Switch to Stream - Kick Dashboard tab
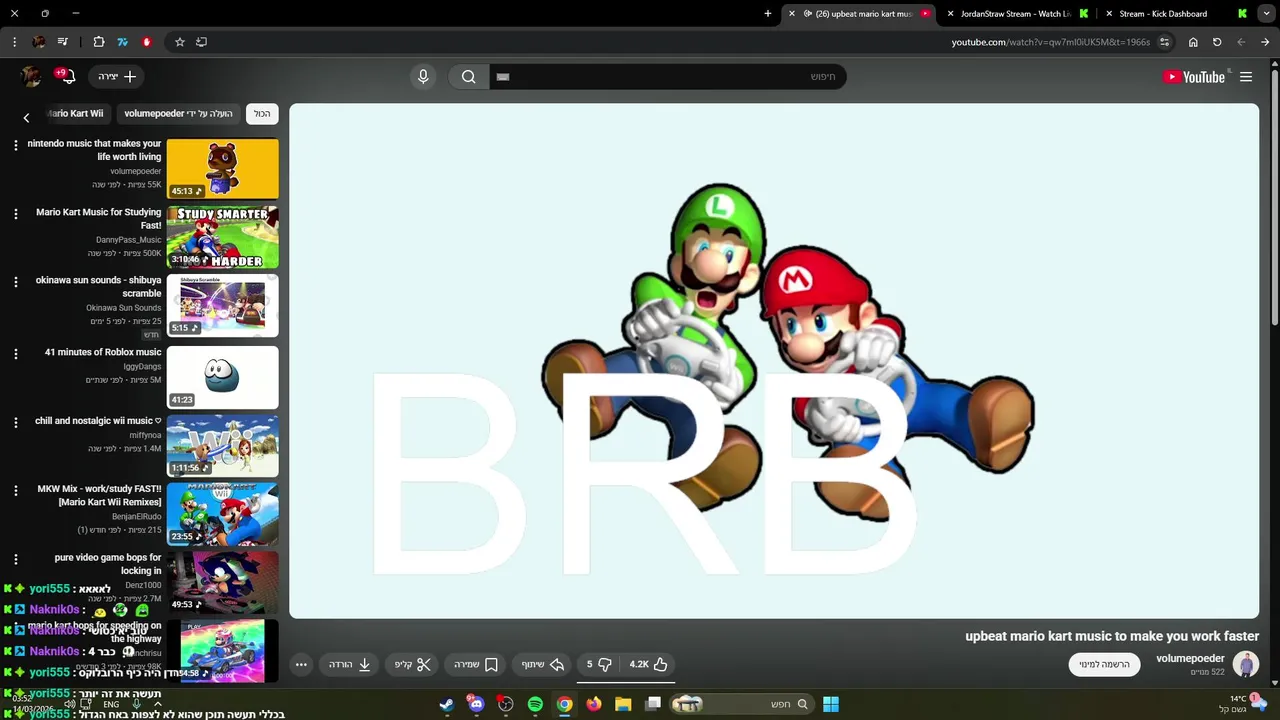This screenshot has width=1280, height=720. [x=1175, y=14]
